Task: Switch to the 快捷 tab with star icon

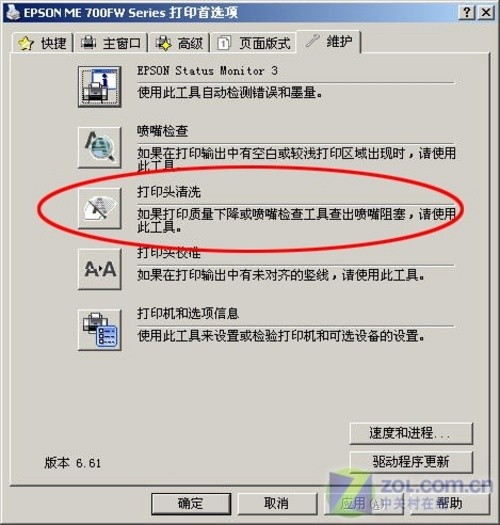Action: click(x=43, y=43)
